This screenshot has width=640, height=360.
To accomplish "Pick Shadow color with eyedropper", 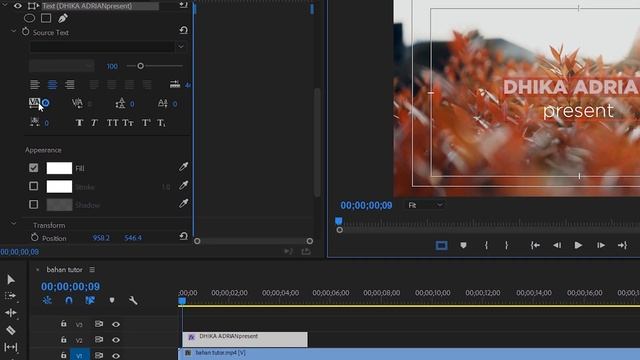I will coord(183,203).
